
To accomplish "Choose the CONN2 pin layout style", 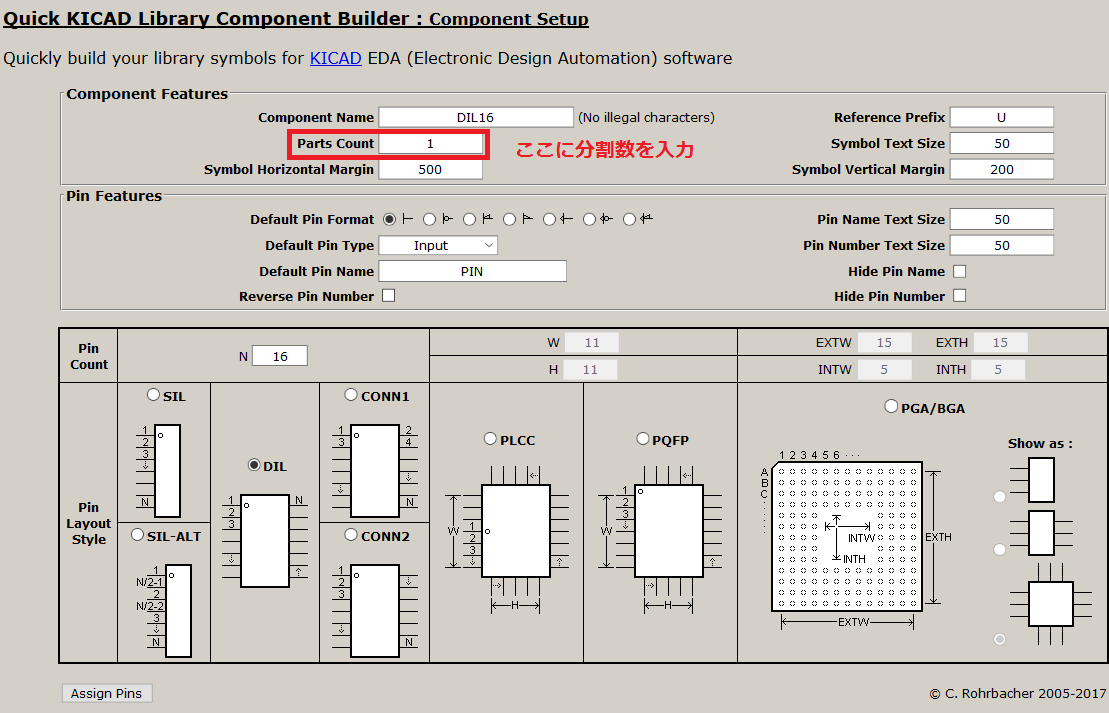I will [351, 535].
